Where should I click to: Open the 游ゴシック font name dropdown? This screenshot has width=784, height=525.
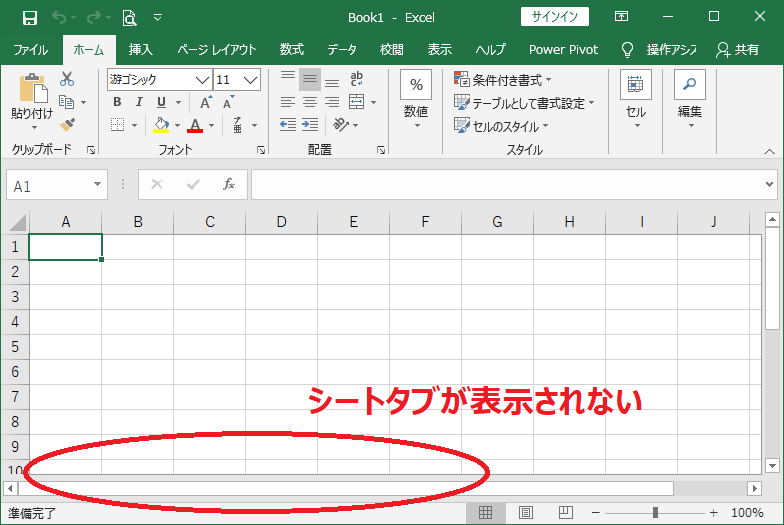(202, 80)
